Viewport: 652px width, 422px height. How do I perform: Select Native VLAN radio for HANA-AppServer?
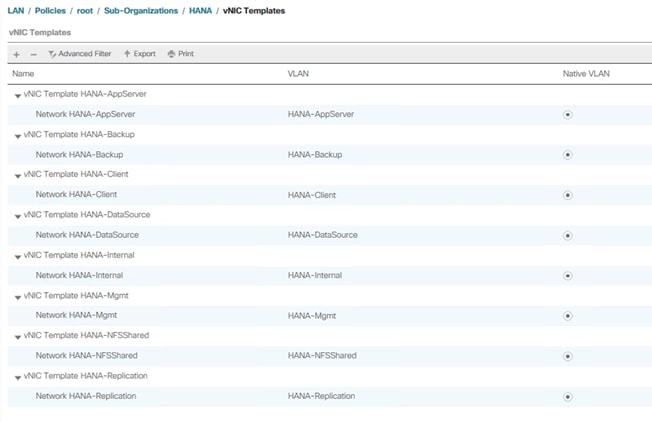tap(568, 114)
